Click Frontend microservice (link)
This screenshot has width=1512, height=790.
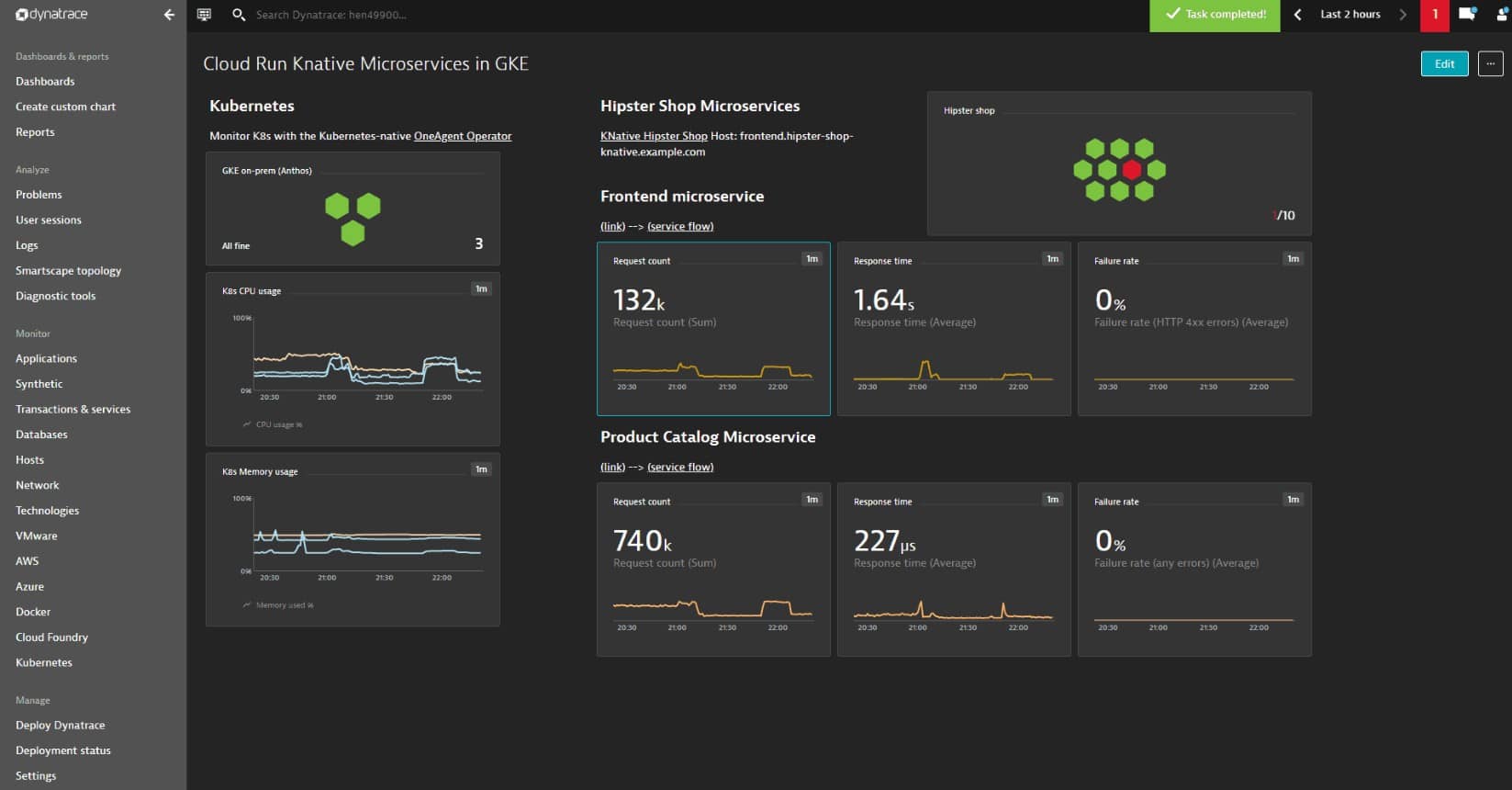[x=612, y=226]
